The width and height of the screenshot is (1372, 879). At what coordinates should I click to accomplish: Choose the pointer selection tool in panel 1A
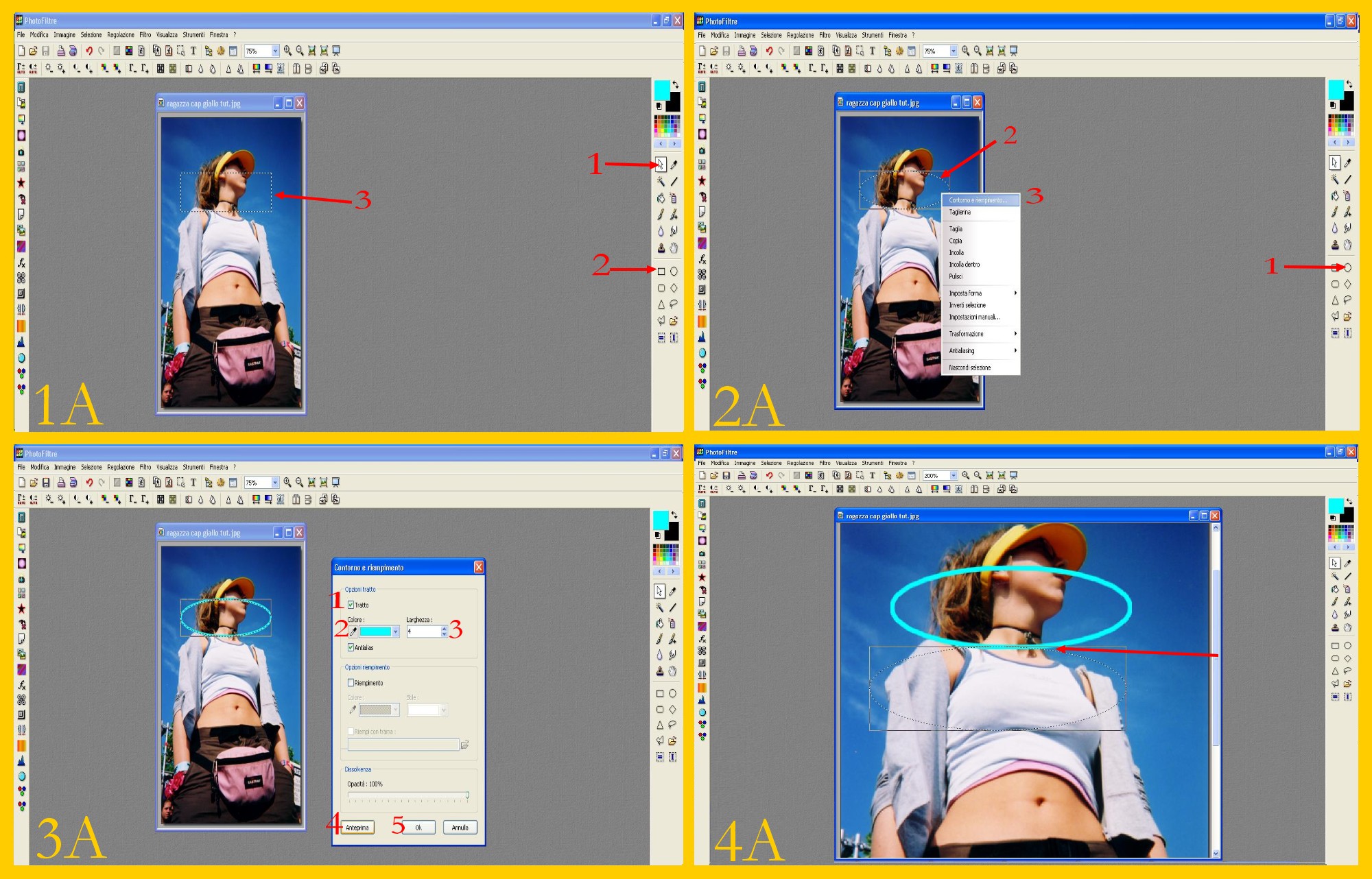click(660, 165)
